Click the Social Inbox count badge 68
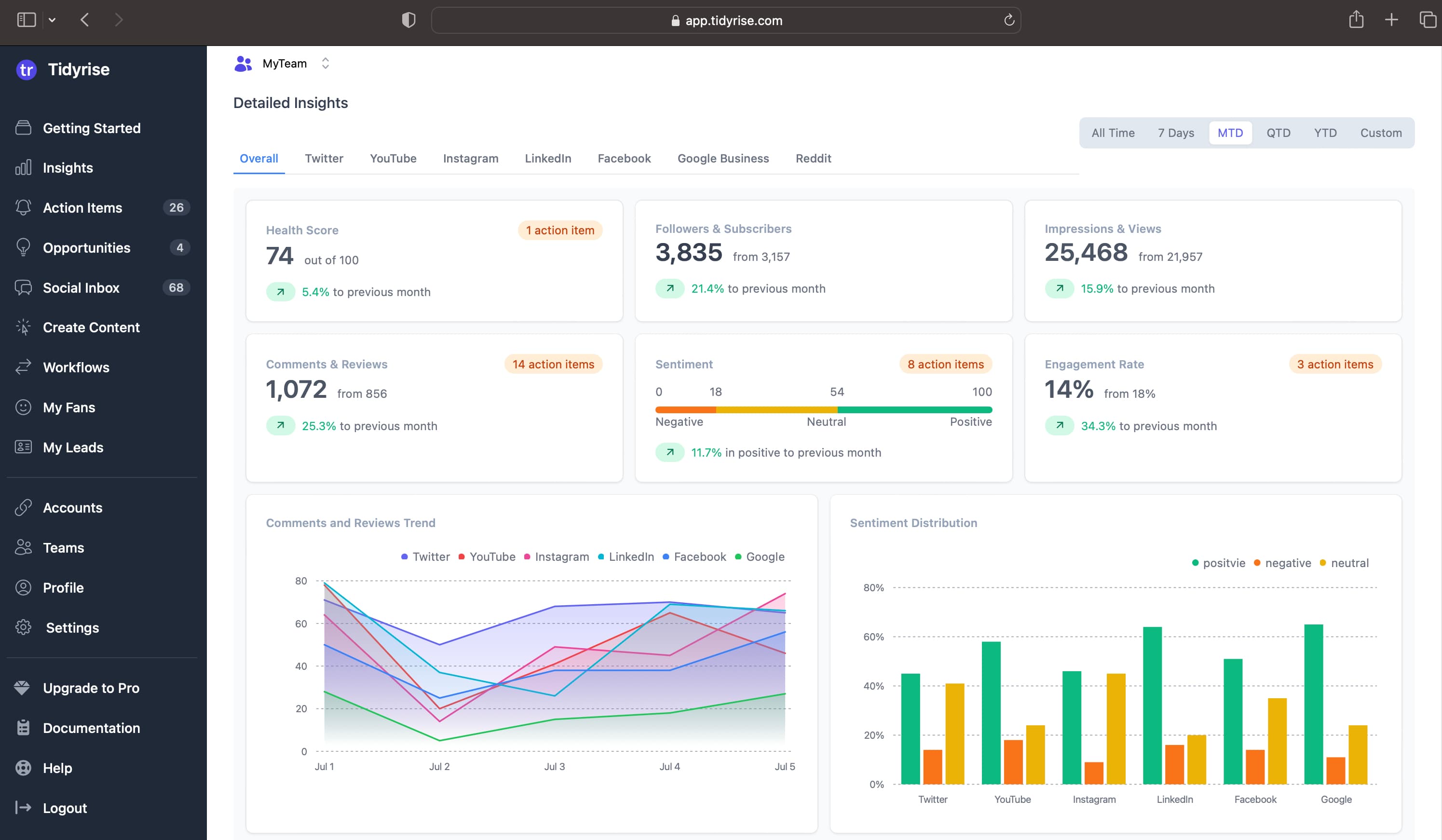 click(176, 287)
